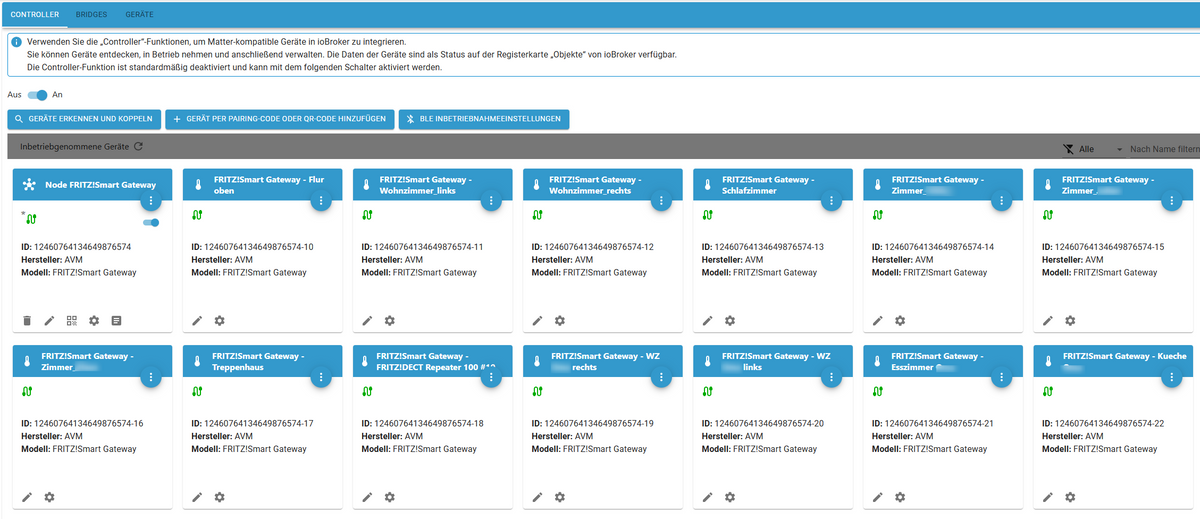Open three-dot menu on Wohnzimmer_links card
Image resolution: width=1200 pixels, height=519 pixels.
point(490,201)
